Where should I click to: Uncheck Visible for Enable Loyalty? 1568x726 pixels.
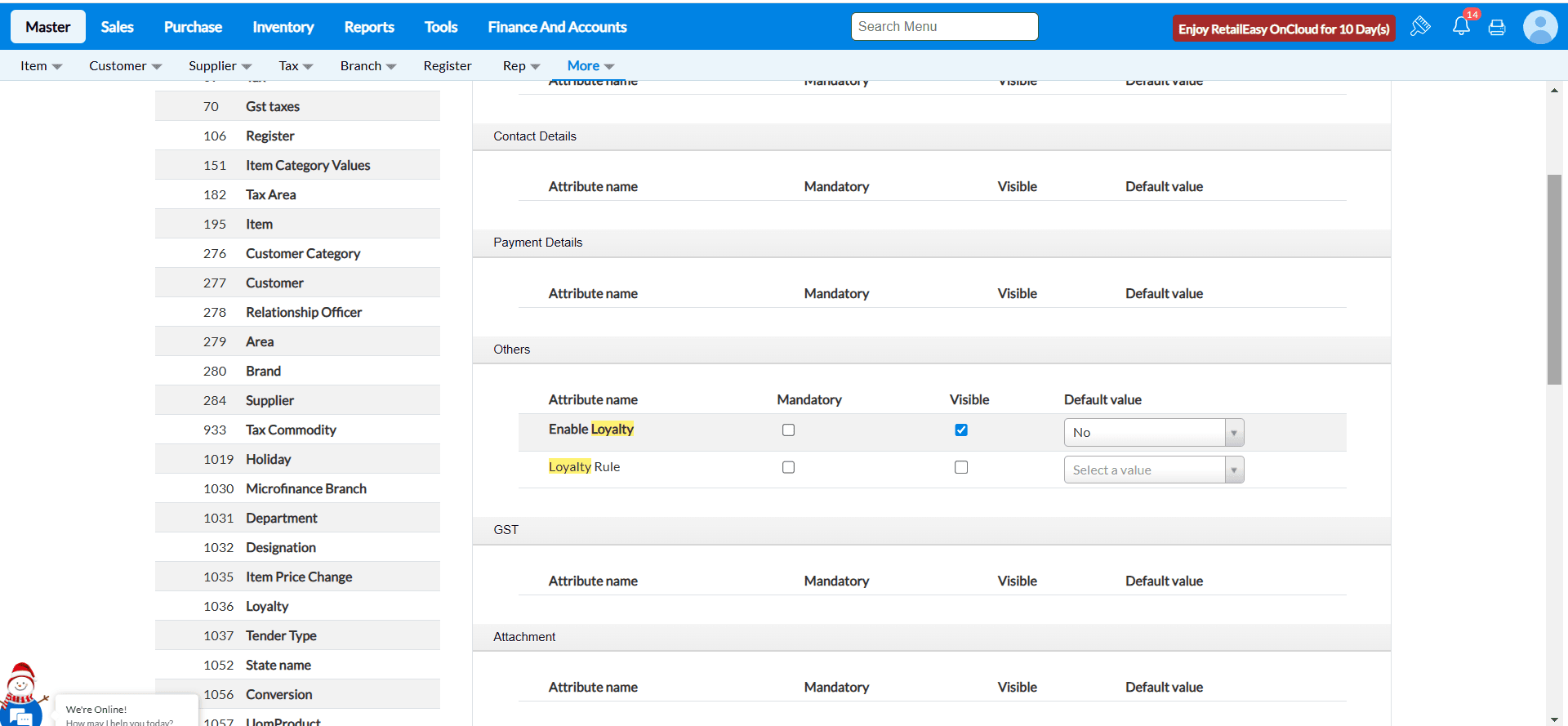point(961,430)
